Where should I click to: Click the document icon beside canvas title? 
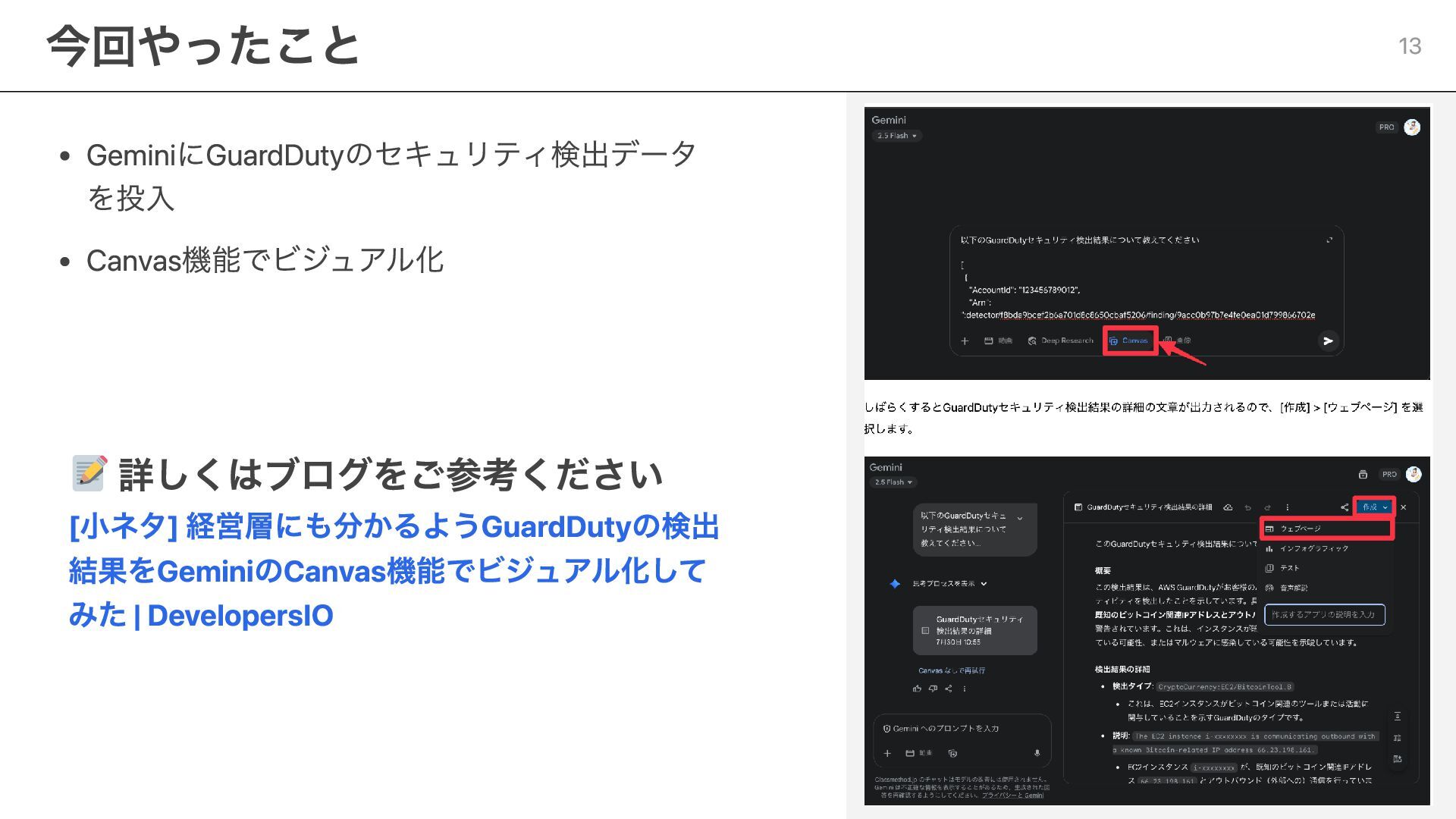1078,507
